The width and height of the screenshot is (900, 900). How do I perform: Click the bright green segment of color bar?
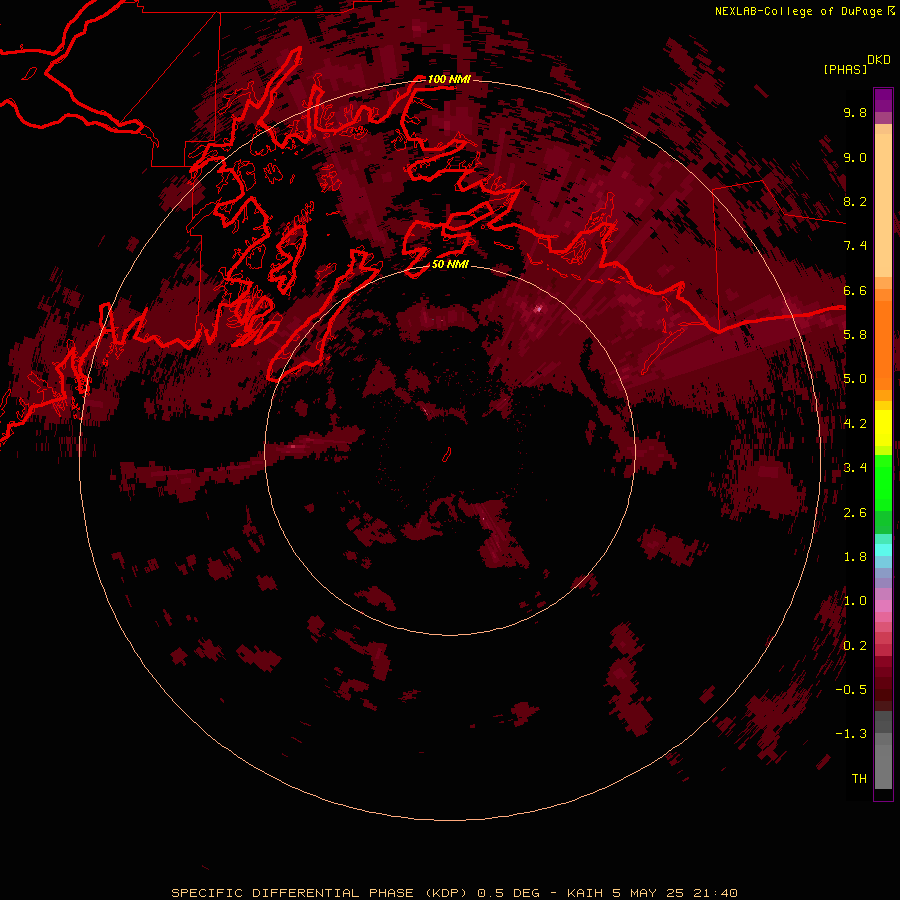click(883, 484)
